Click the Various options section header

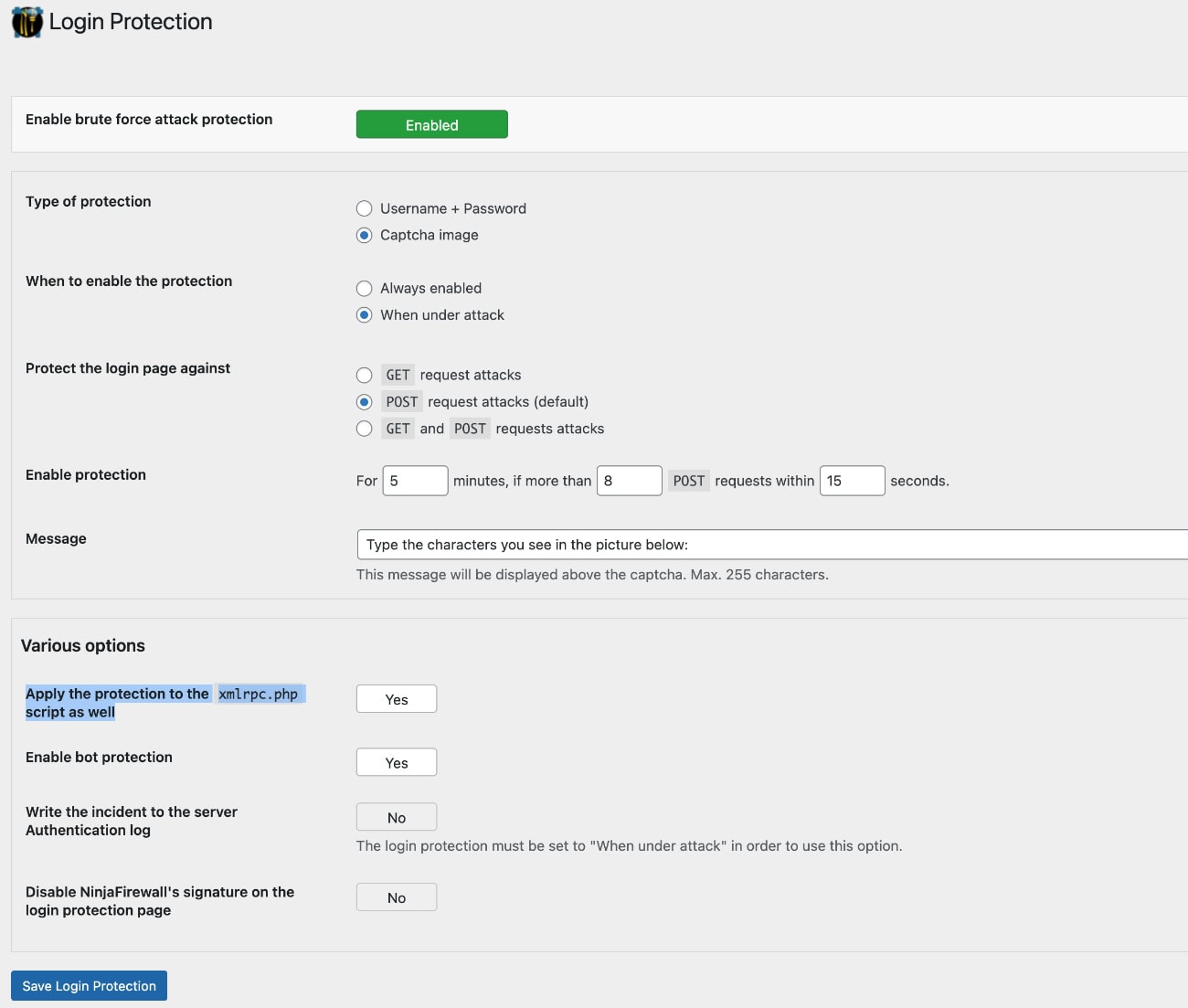click(82, 645)
